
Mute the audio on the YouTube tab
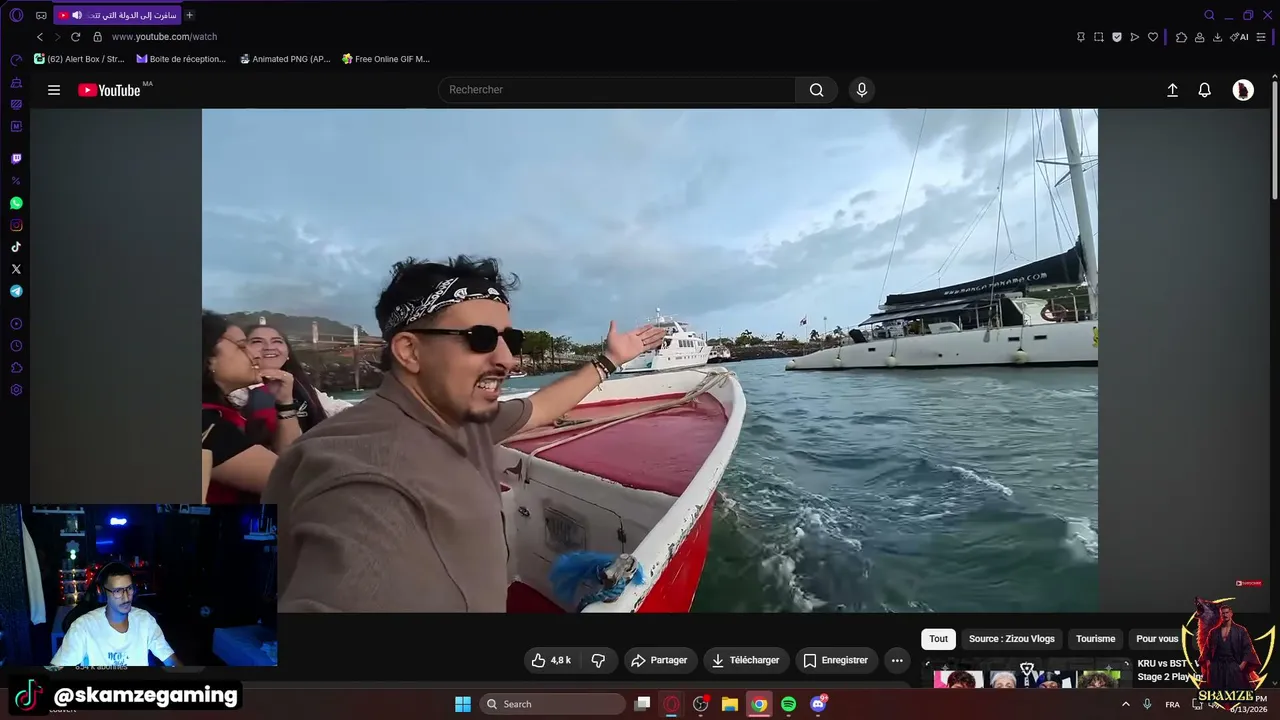77,15
